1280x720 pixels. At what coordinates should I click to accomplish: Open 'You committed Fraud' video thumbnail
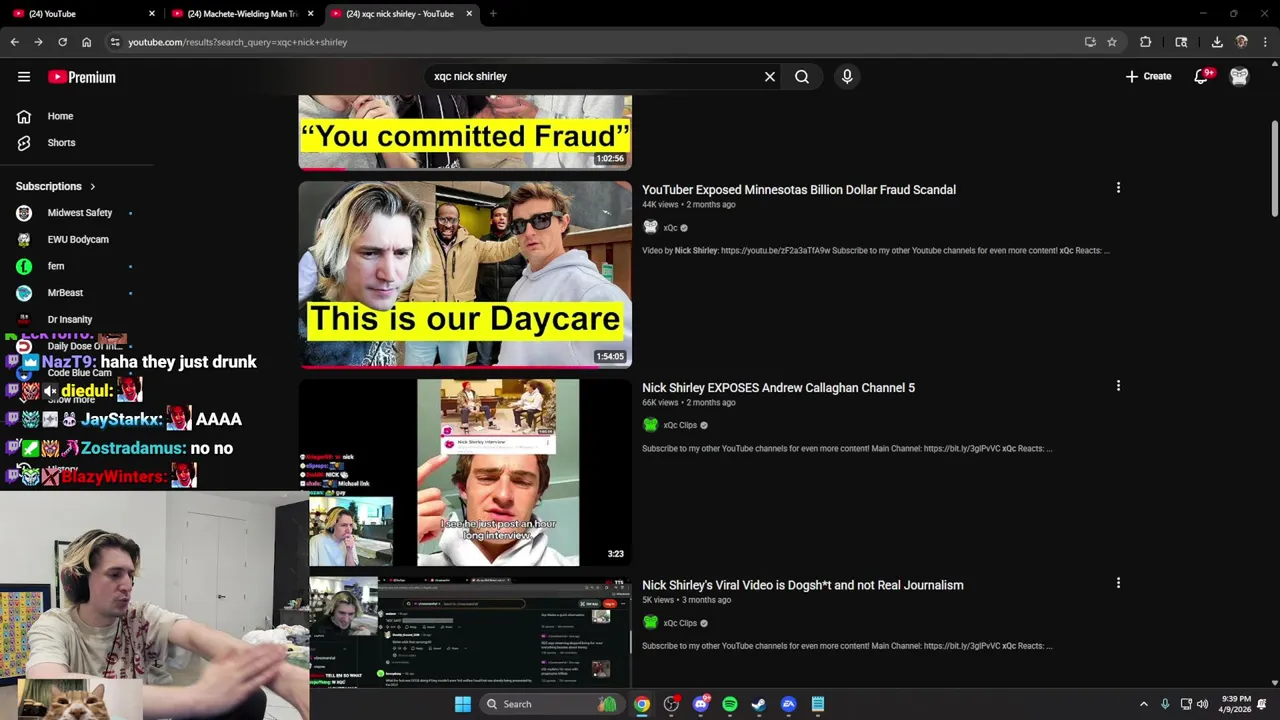[x=465, y=132]
